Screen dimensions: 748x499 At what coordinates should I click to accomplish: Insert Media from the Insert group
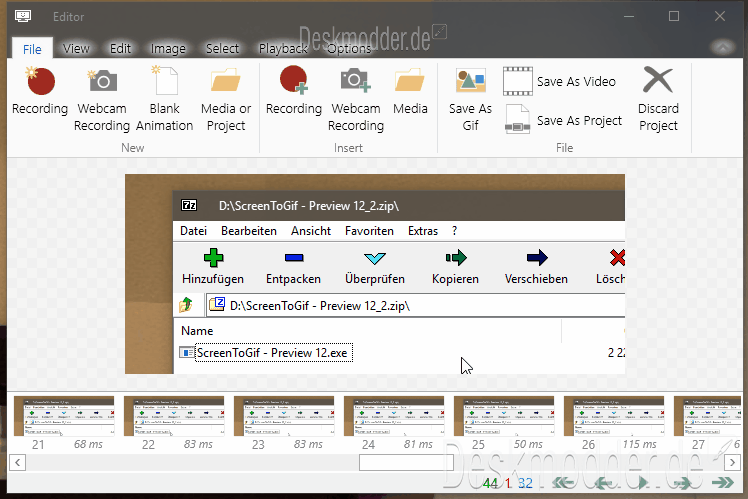[410, 91]
